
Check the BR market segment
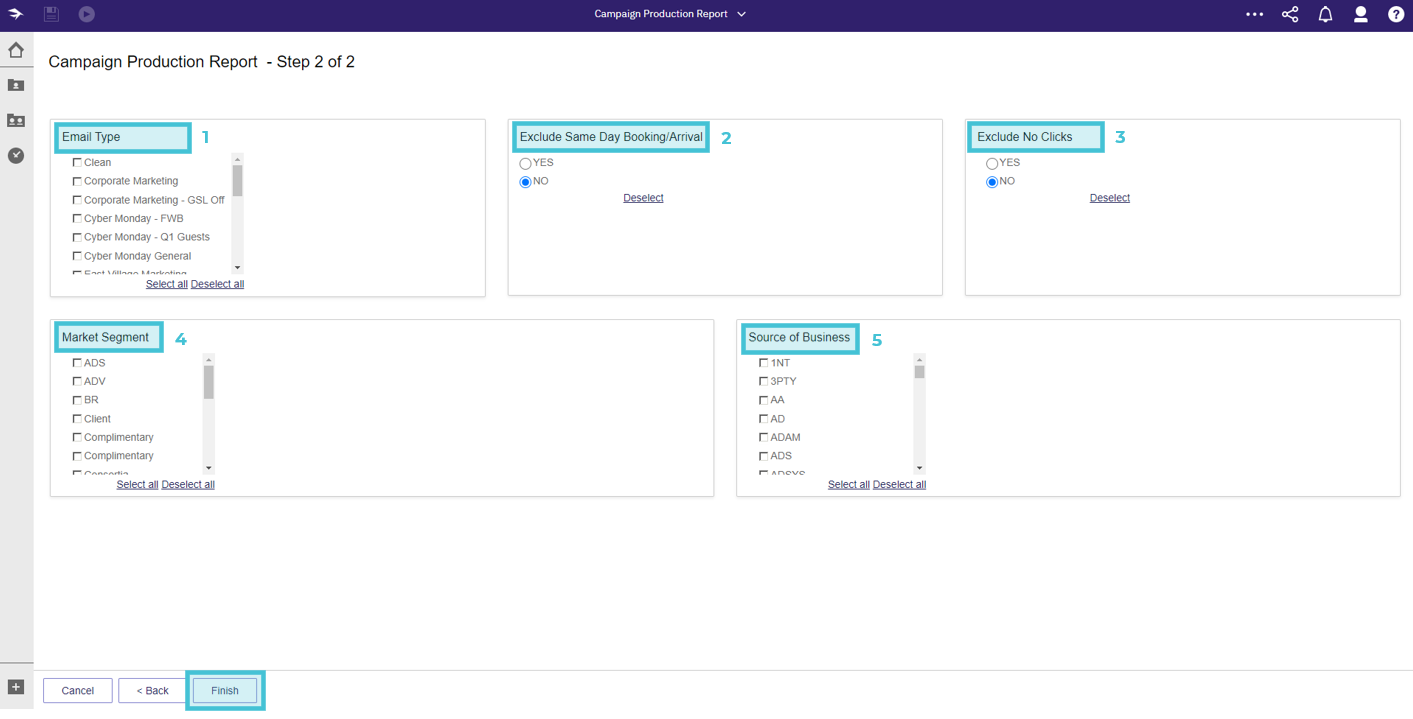(77, 400)
